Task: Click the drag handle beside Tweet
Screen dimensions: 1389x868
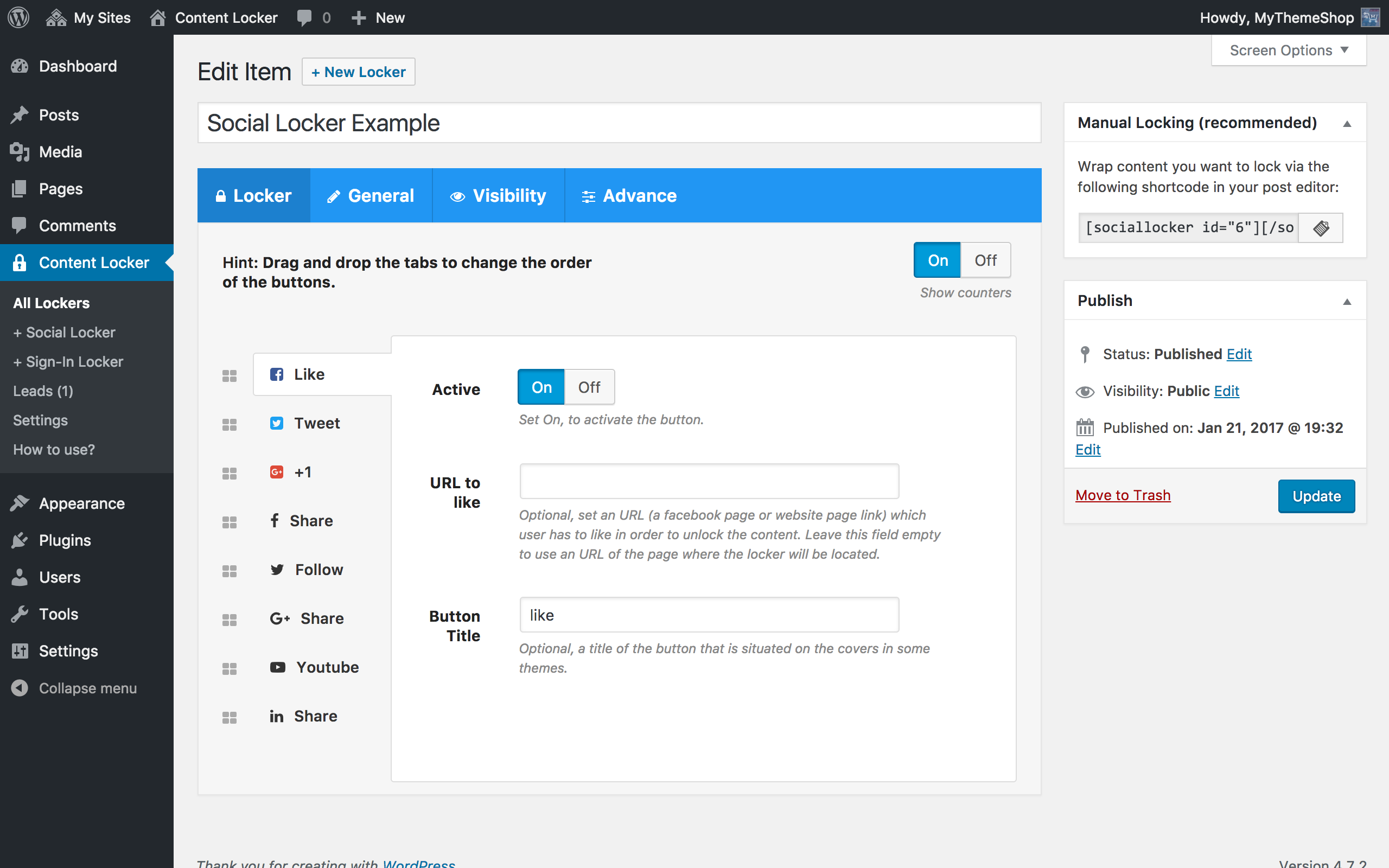Action: pos(230,425)
